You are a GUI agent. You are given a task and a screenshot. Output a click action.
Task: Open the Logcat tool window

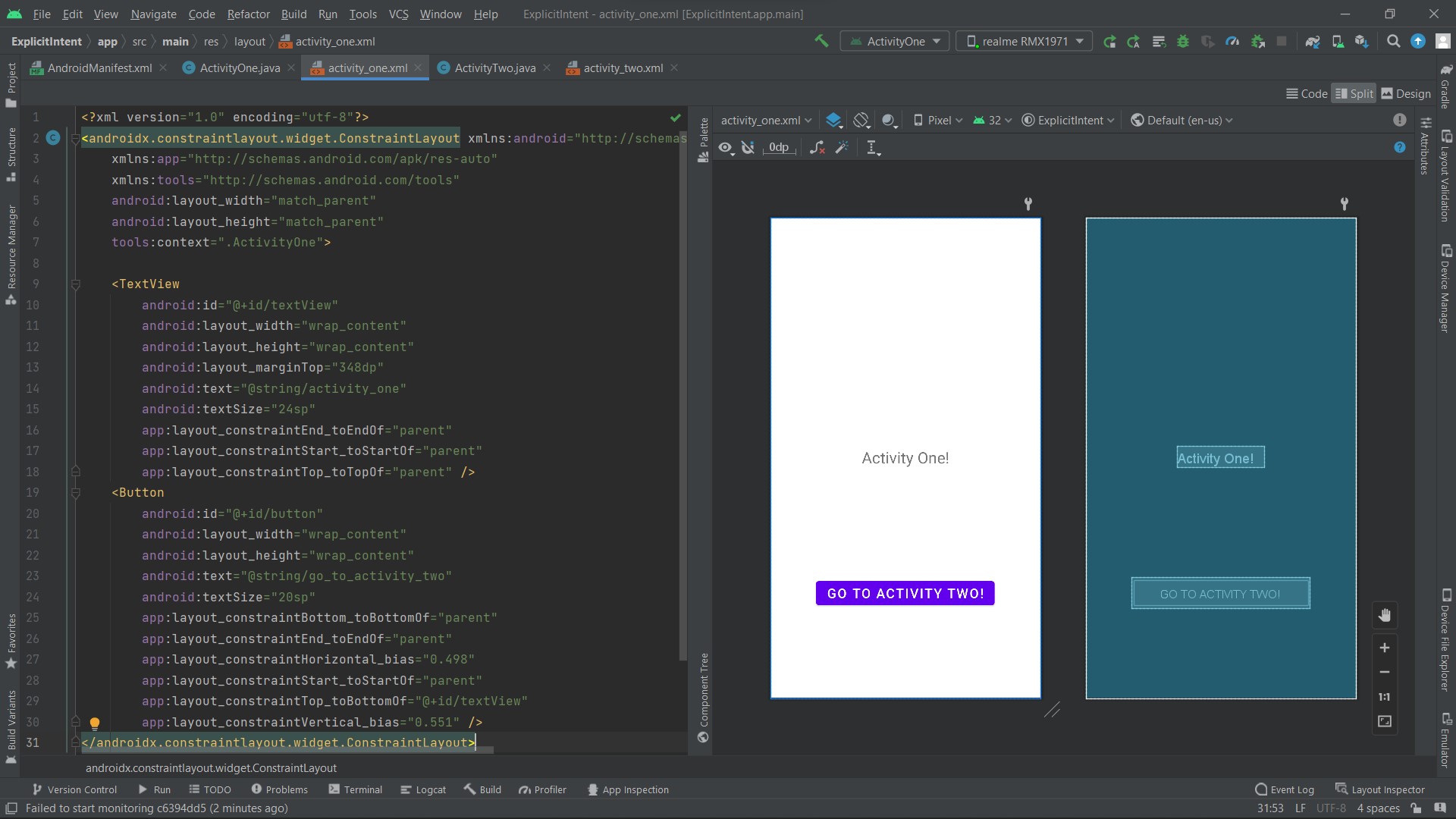pos(423,789)
